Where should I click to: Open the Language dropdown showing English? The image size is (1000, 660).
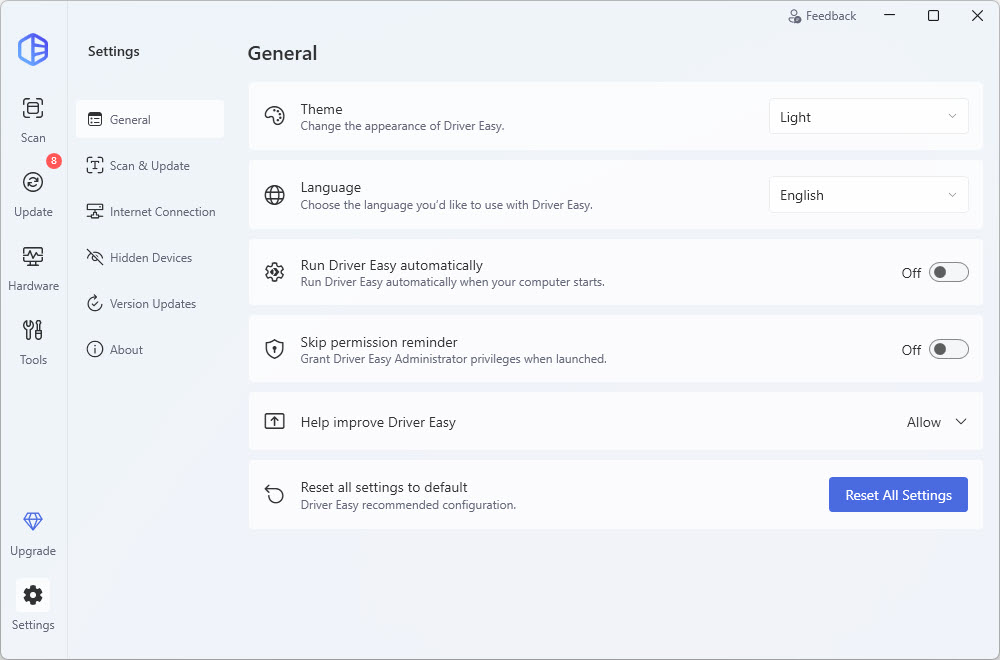[x=868, y=195]
